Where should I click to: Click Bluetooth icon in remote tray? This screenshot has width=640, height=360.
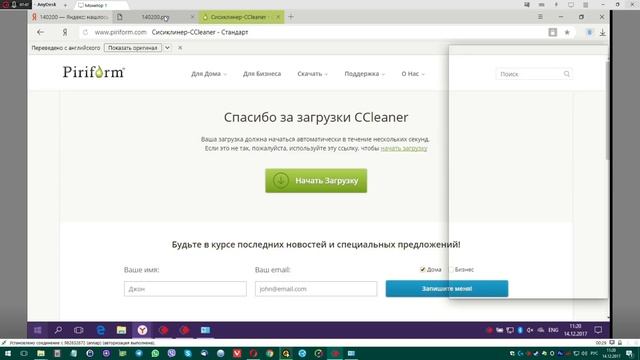(520, 330)
